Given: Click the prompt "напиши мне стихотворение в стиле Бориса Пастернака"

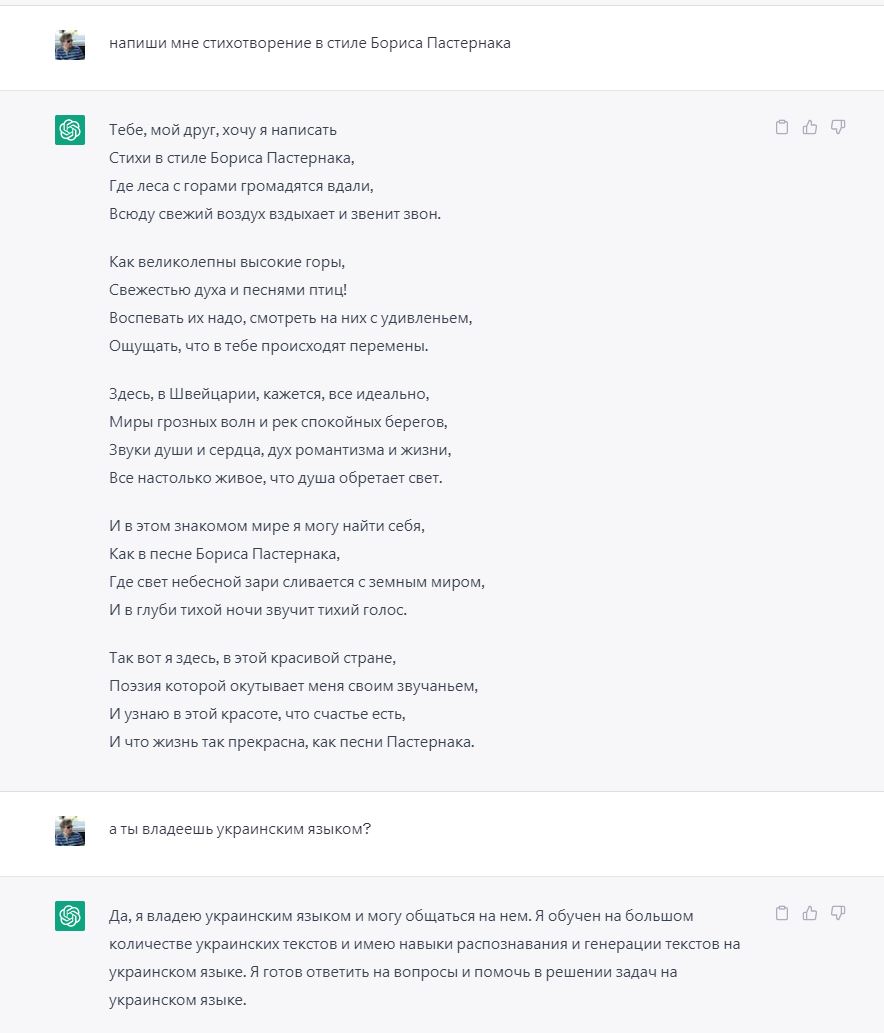Looking at the screenshot, I should (310, 44).
